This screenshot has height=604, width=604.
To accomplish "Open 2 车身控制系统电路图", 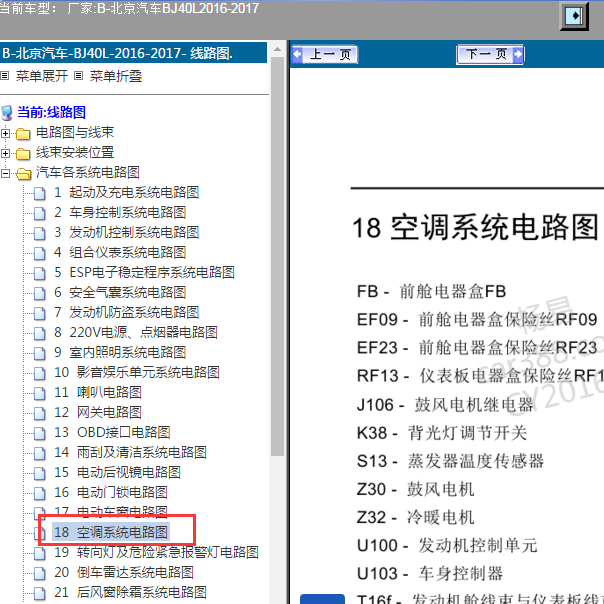I will pos(120,212).
